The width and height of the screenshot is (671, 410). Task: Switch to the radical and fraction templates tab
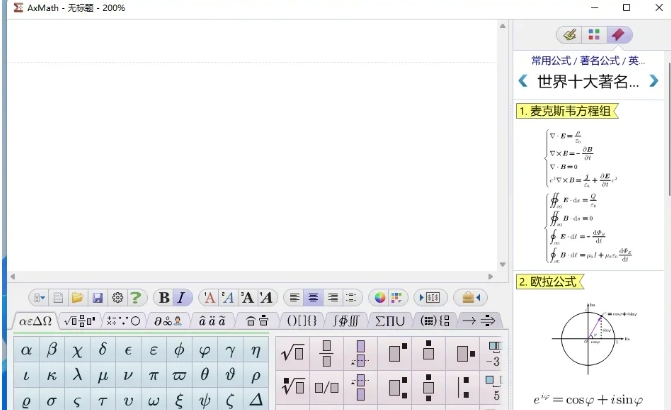pos(79,321)
